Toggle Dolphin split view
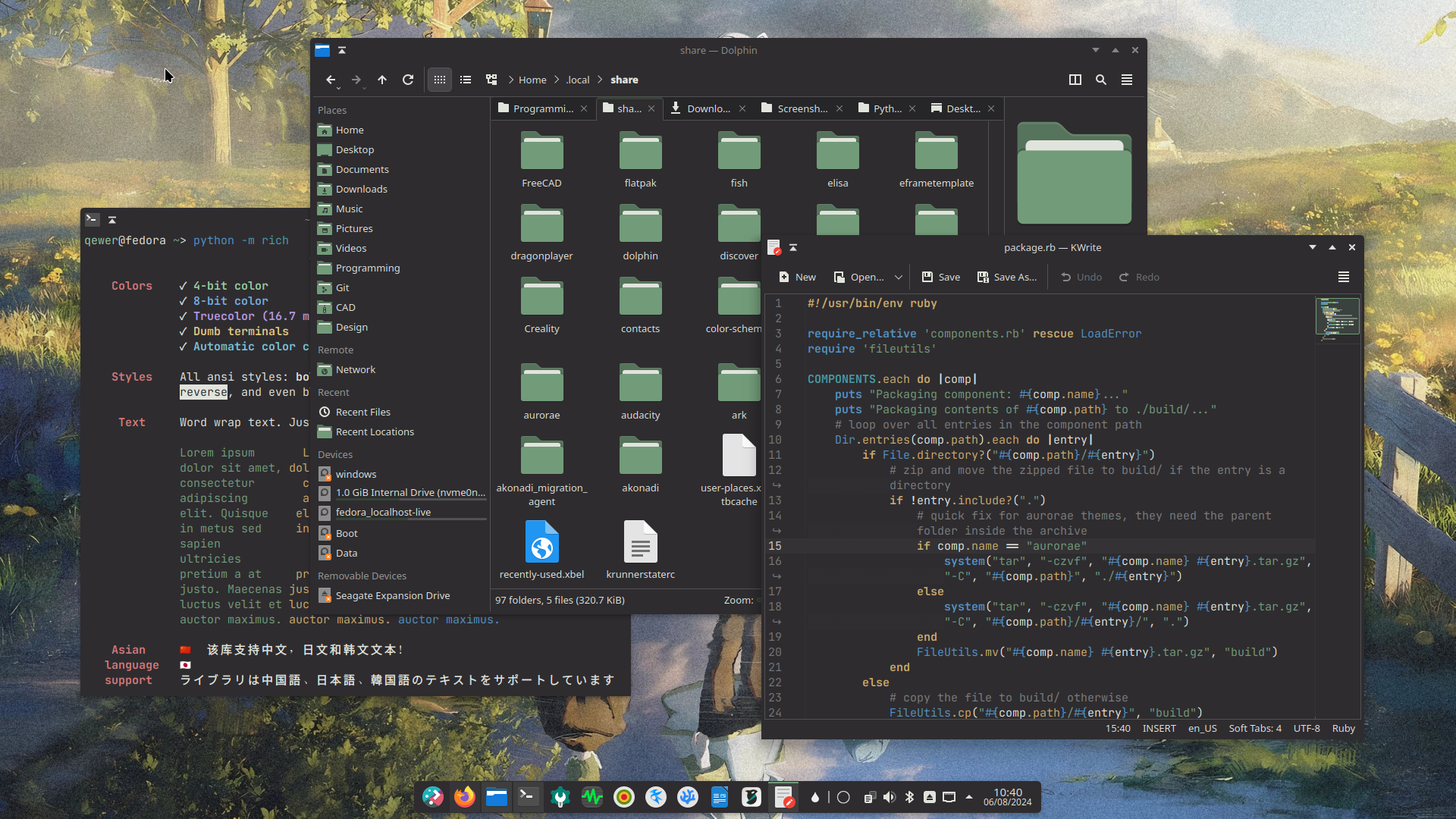The height and width of the screenshot is (819, 1456). tap(1075, 80)
